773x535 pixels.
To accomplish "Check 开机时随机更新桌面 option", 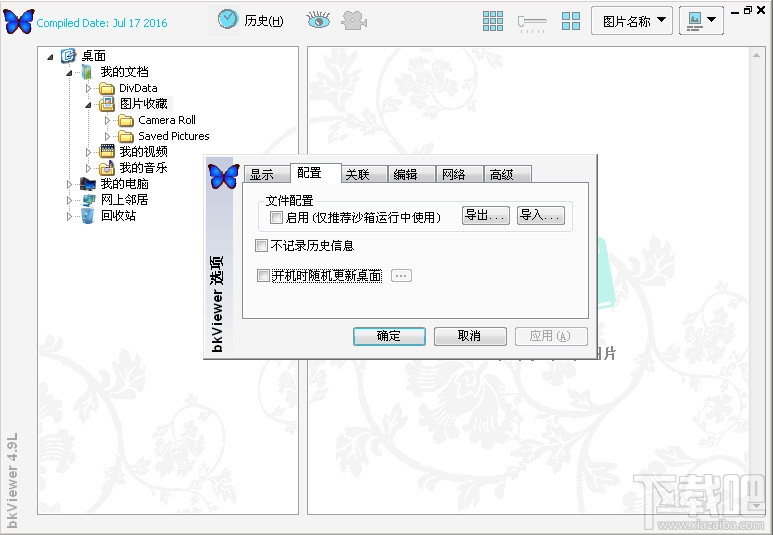I will point(264,275).
